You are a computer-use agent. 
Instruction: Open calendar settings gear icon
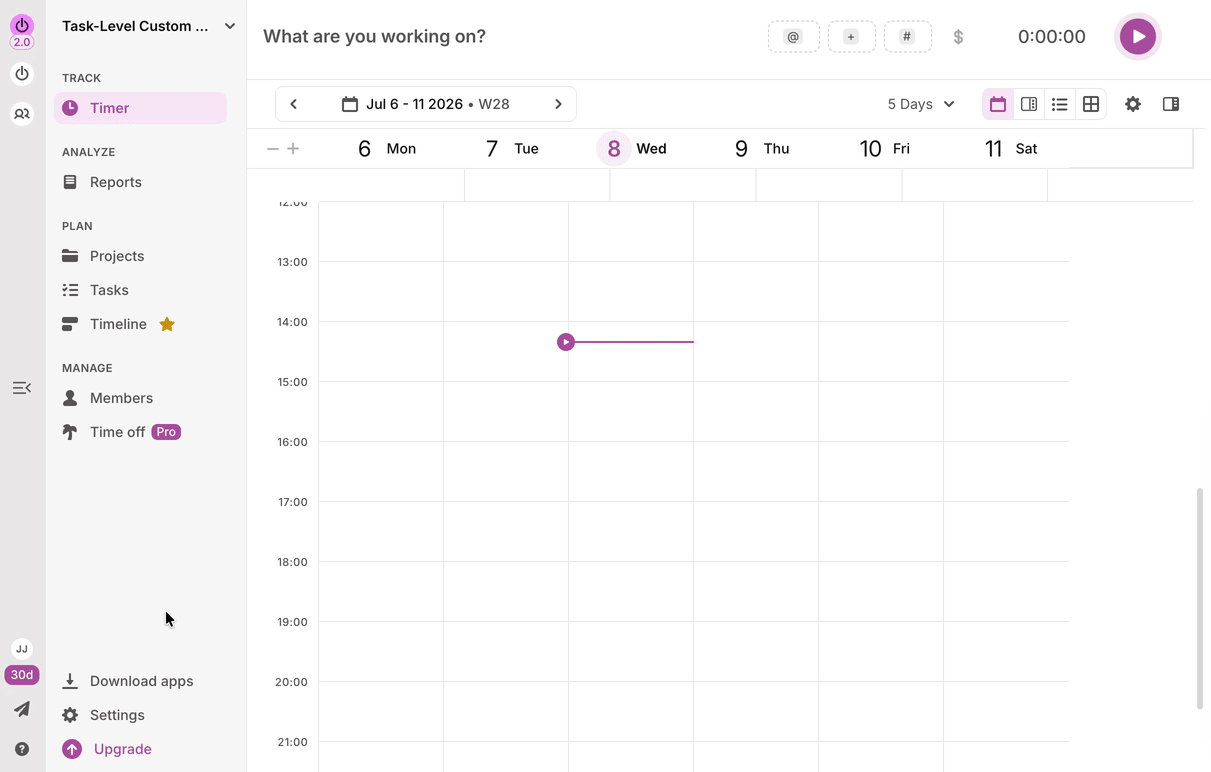point(1133,104)
